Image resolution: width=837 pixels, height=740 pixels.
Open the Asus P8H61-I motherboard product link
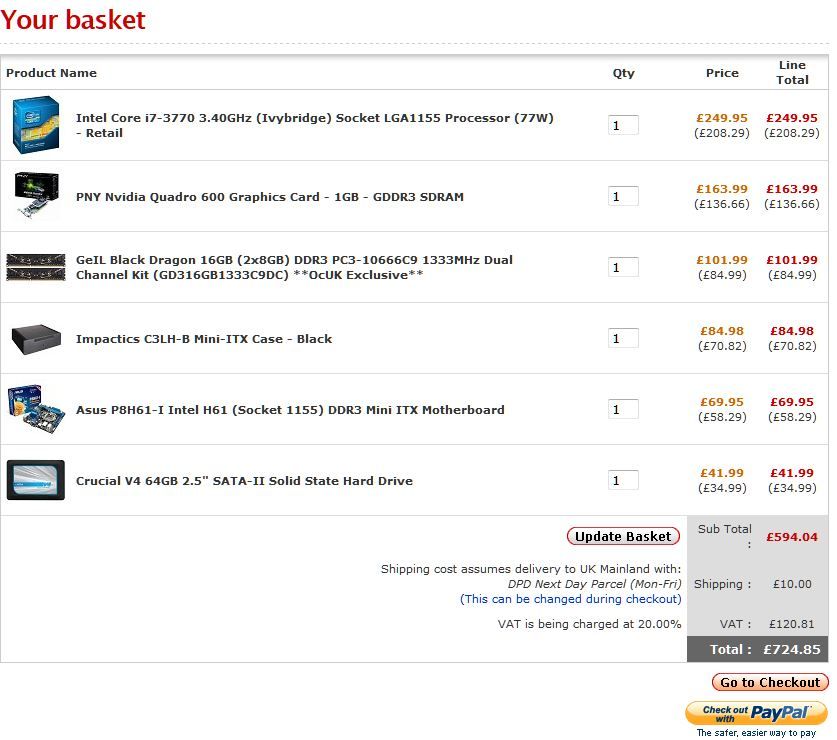point(290,410)
